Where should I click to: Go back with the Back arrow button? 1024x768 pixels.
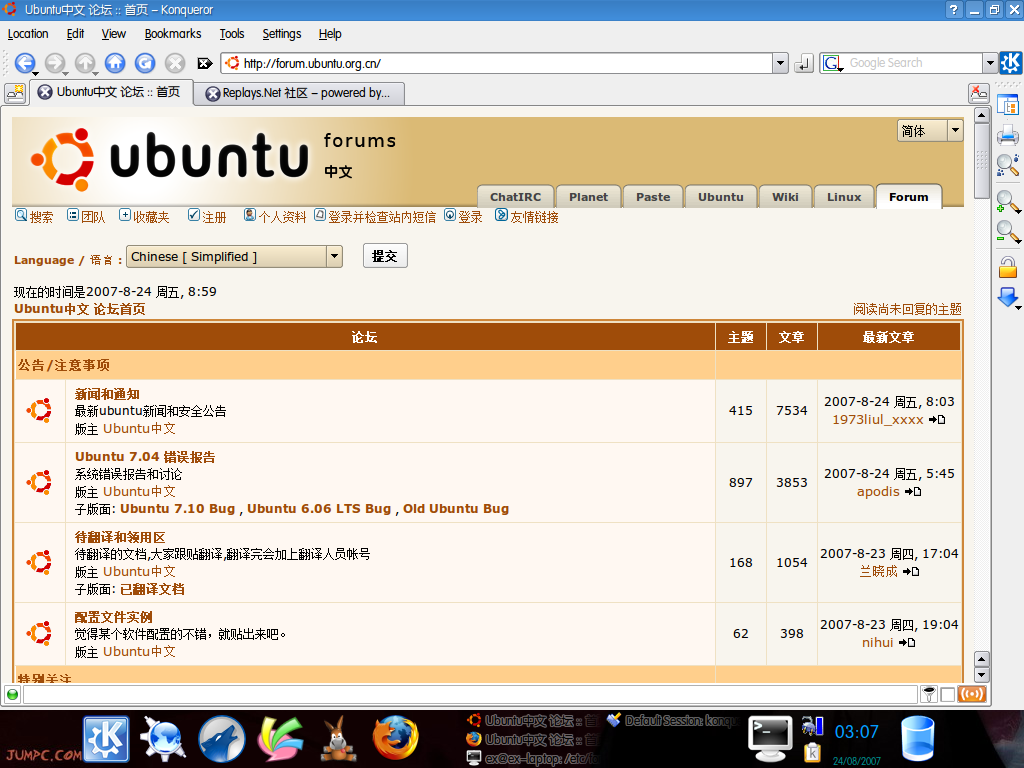click(x=25, y=63)
